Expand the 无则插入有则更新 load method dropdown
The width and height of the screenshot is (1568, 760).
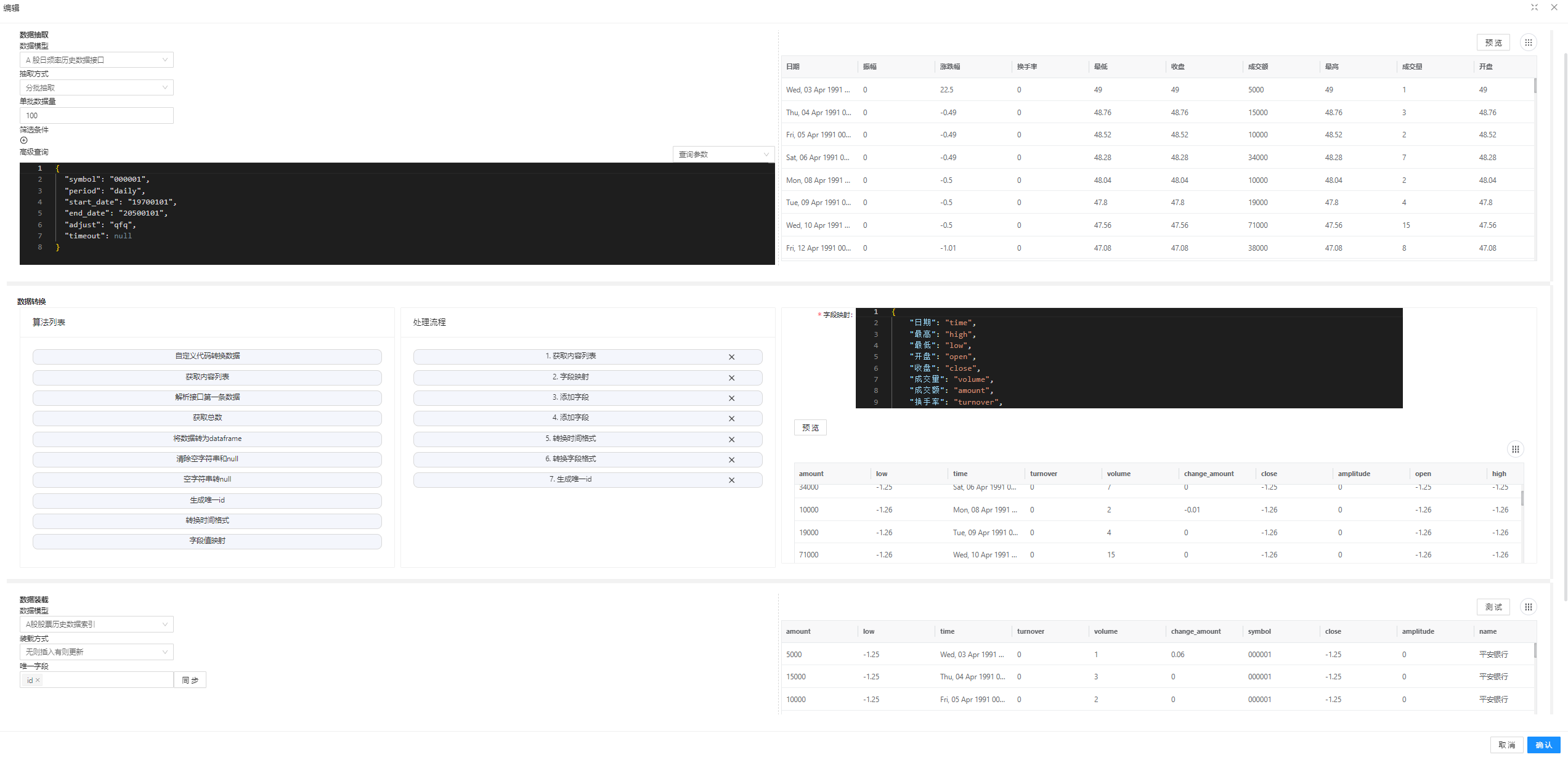pos(96,652)
